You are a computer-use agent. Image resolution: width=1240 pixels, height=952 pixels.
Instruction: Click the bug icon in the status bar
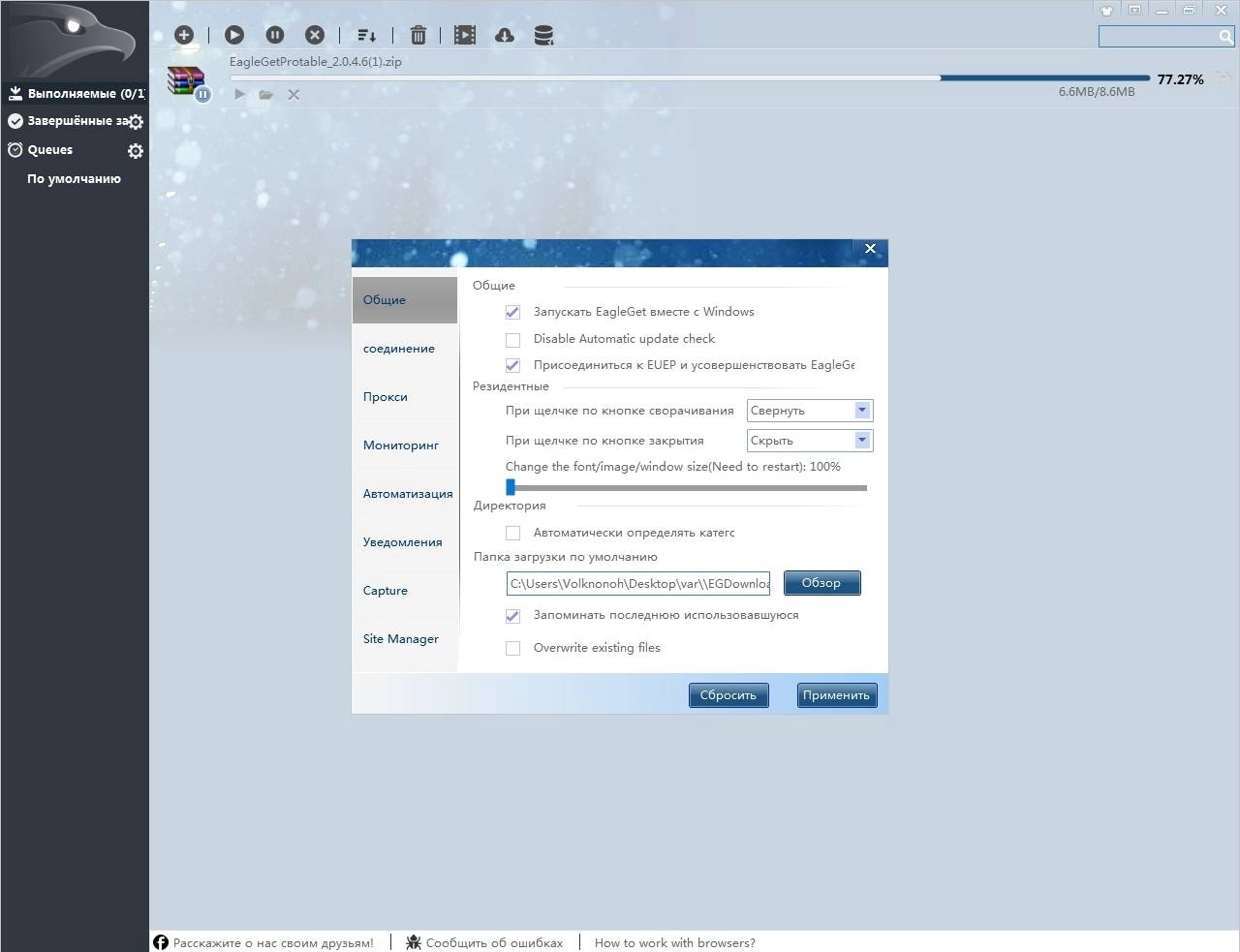(x=414, y=942)
